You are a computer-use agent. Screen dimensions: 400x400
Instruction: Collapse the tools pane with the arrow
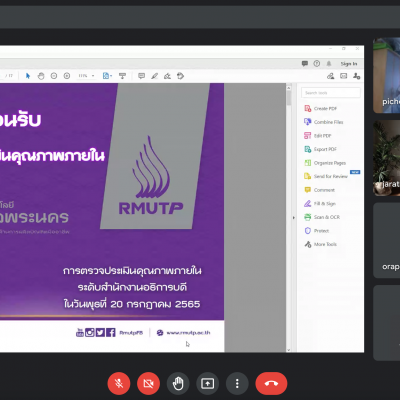(294, 218)
